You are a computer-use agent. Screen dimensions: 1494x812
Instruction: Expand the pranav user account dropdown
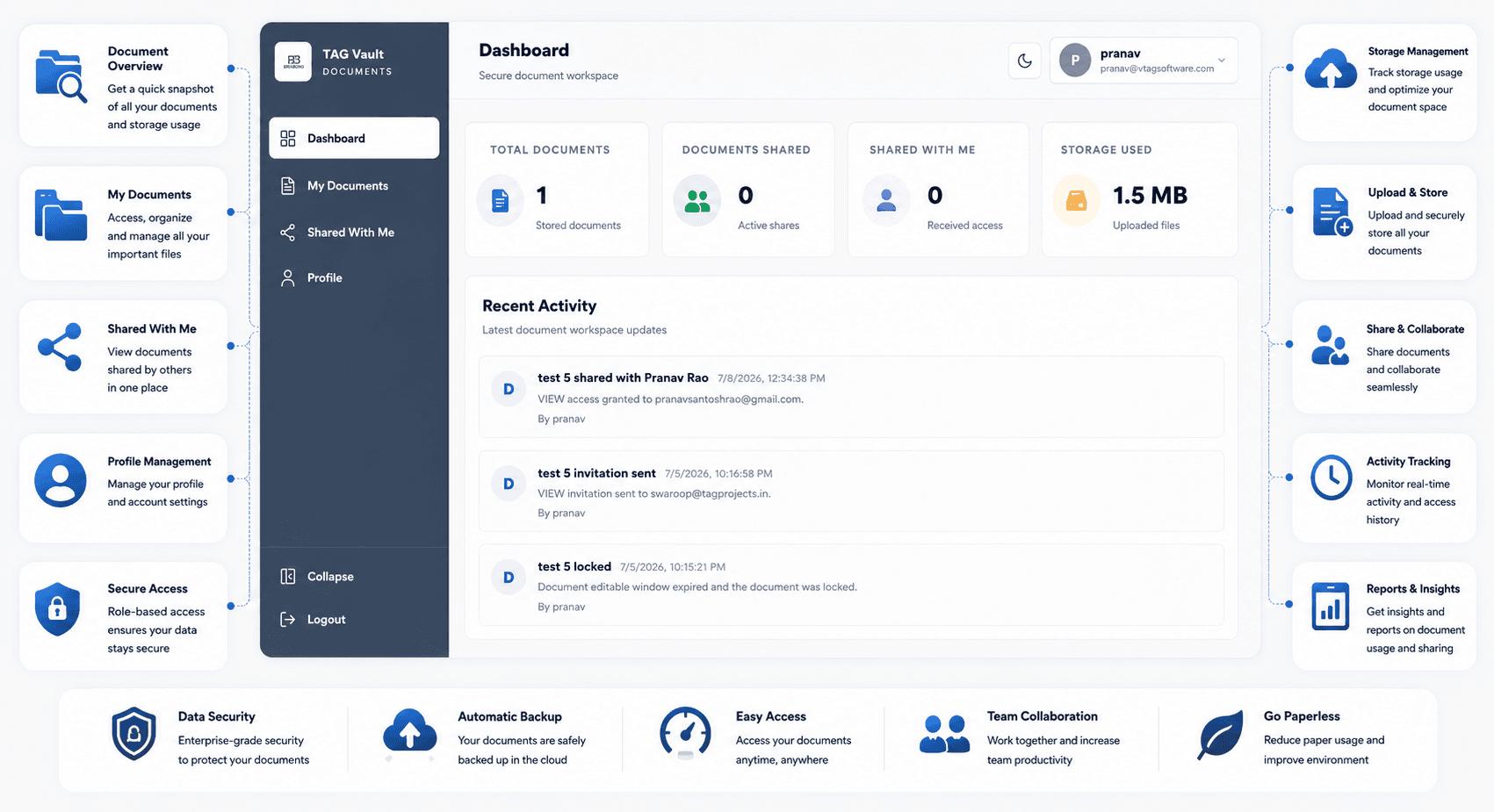tap(1144, 61)
